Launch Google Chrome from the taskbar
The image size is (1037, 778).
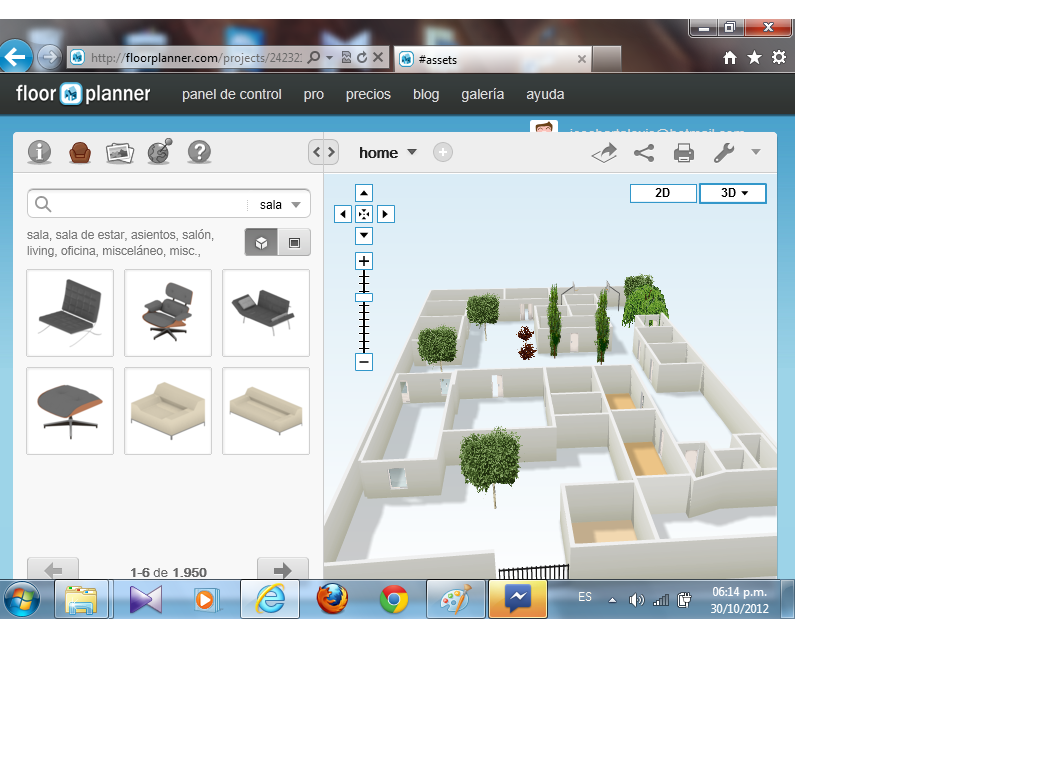394,599
